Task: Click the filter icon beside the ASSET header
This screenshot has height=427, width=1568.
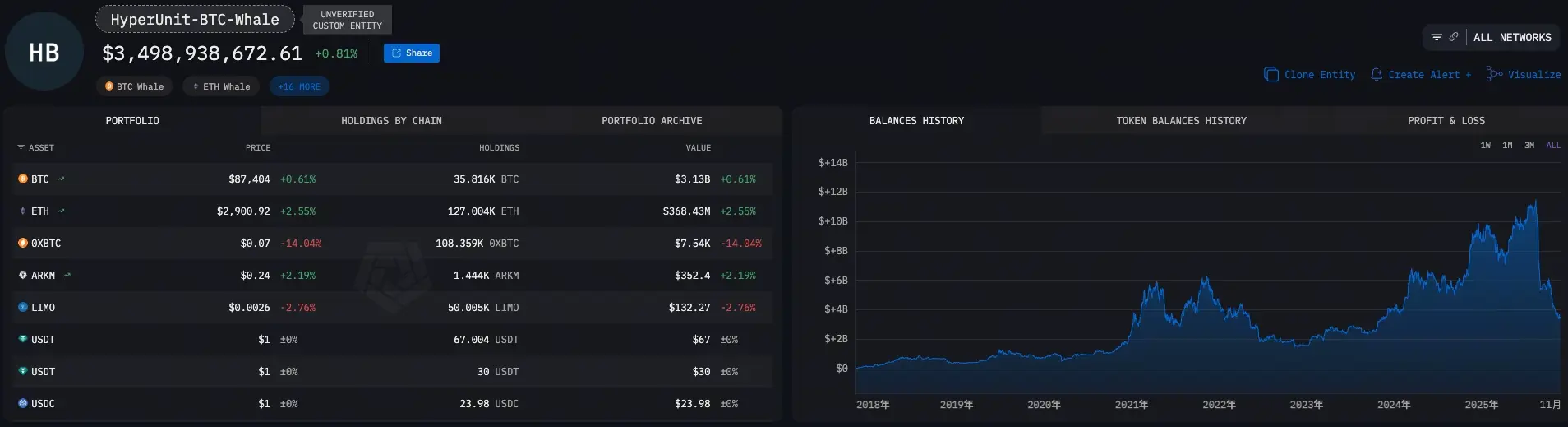Action: point(21,147)
